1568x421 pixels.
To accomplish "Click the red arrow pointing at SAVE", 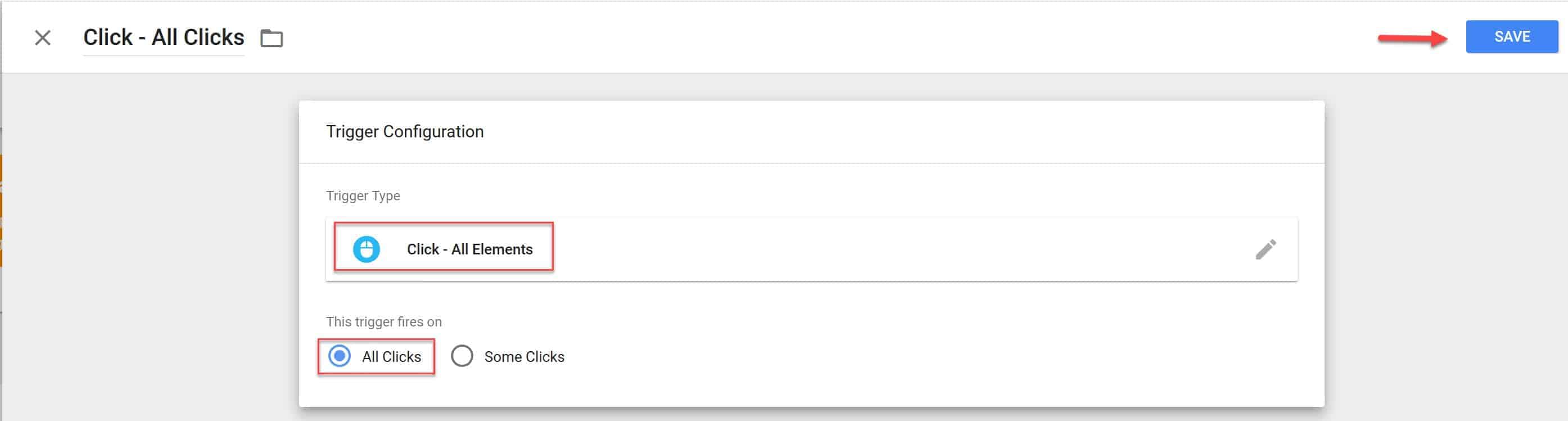I will [x=1412, y=38].
